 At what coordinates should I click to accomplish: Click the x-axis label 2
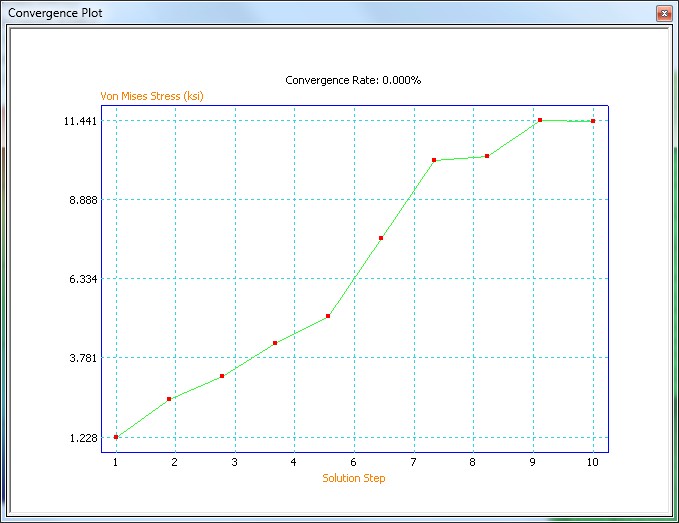174,462
